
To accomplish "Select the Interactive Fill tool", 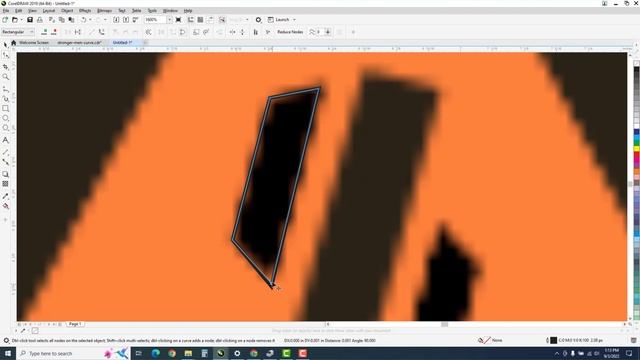I will tap(6, 206).
